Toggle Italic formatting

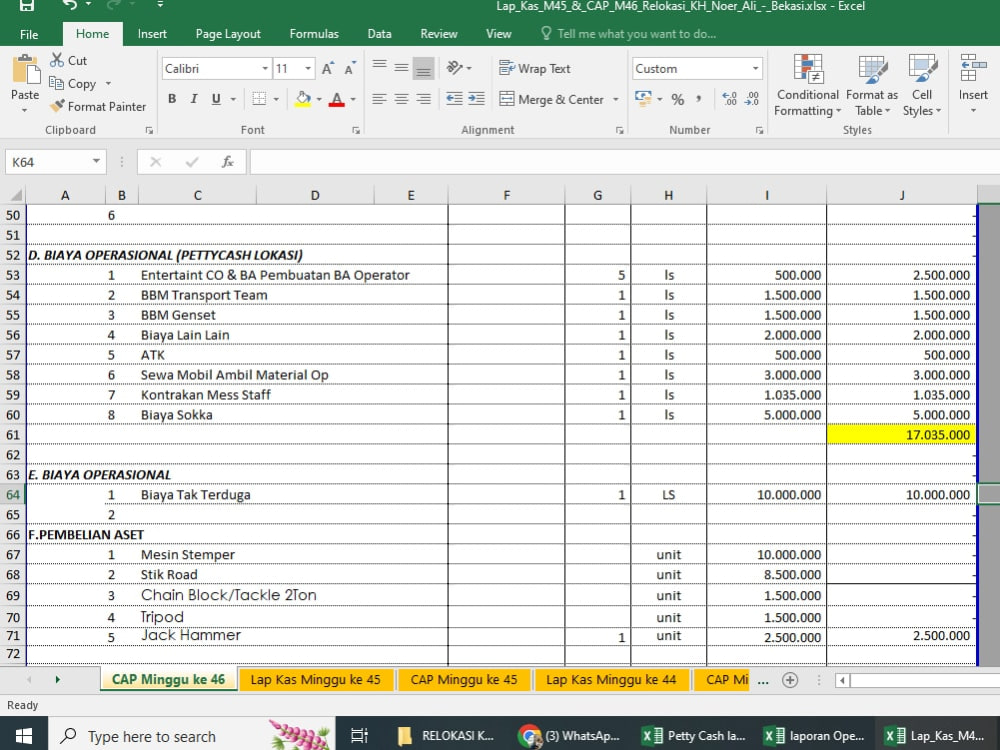(x=194, y=99)
